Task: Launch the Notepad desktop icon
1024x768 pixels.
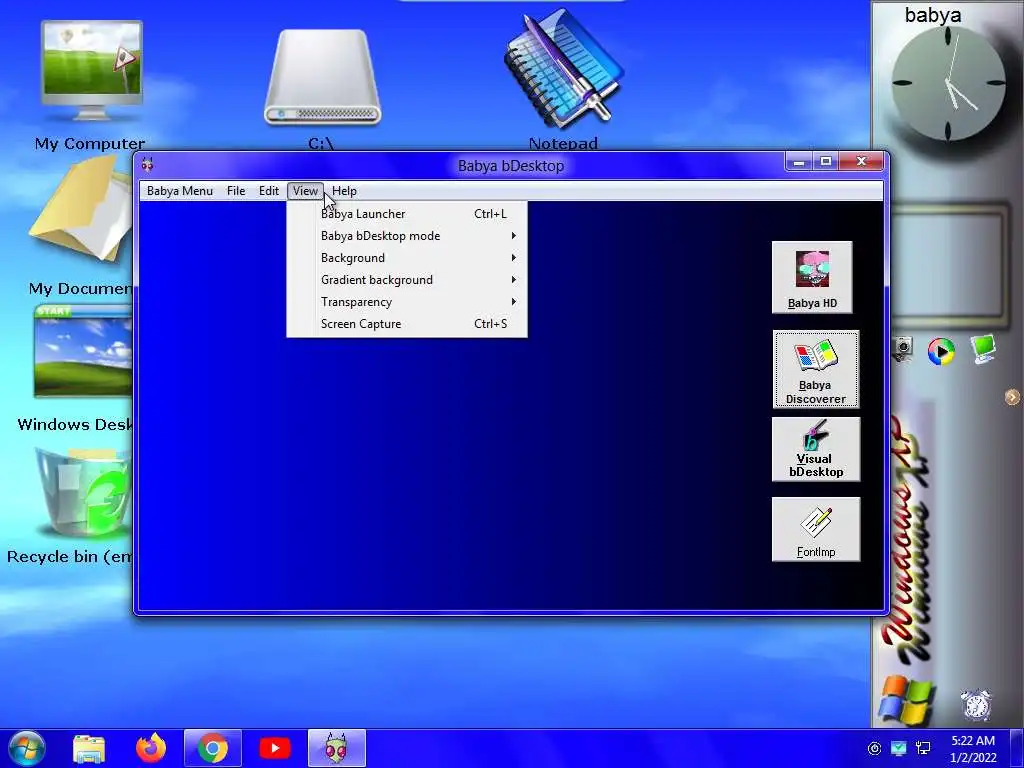Action: click(563, 69)
